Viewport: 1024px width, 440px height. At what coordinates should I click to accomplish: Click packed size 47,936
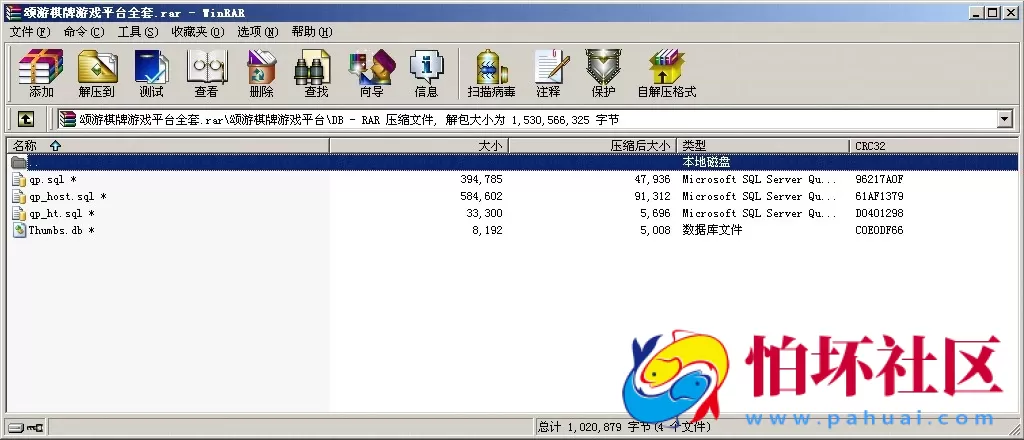(653, 180)
